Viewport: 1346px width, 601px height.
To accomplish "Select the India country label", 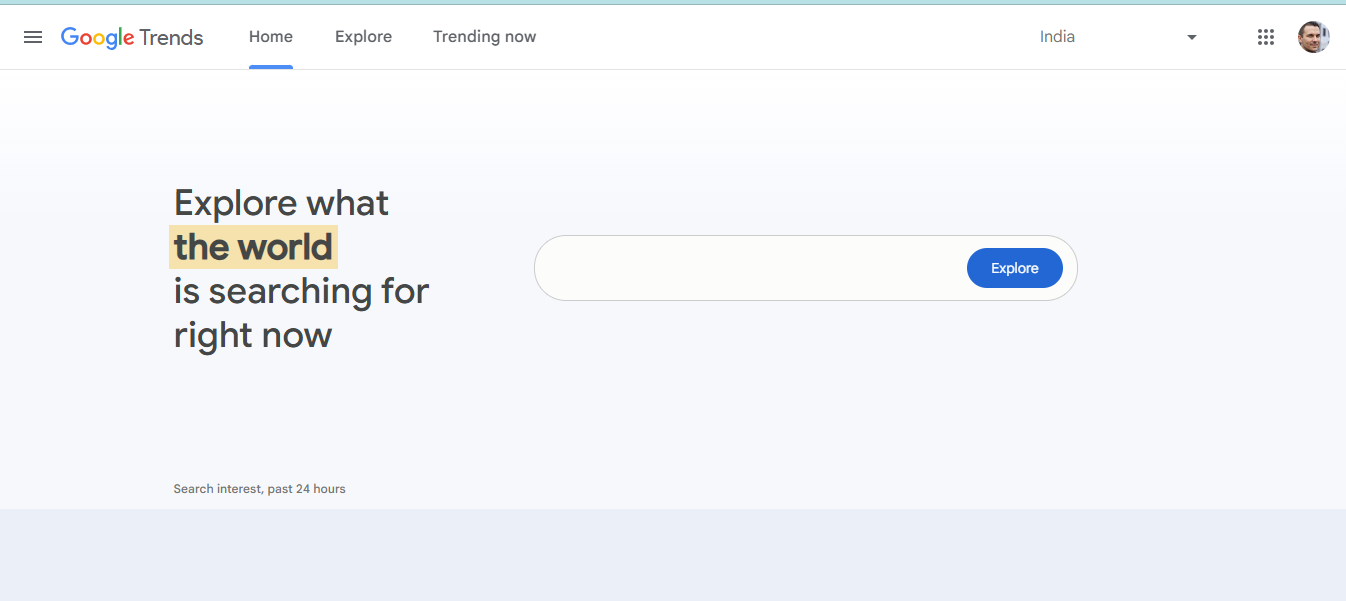I will coord(1057,37).
